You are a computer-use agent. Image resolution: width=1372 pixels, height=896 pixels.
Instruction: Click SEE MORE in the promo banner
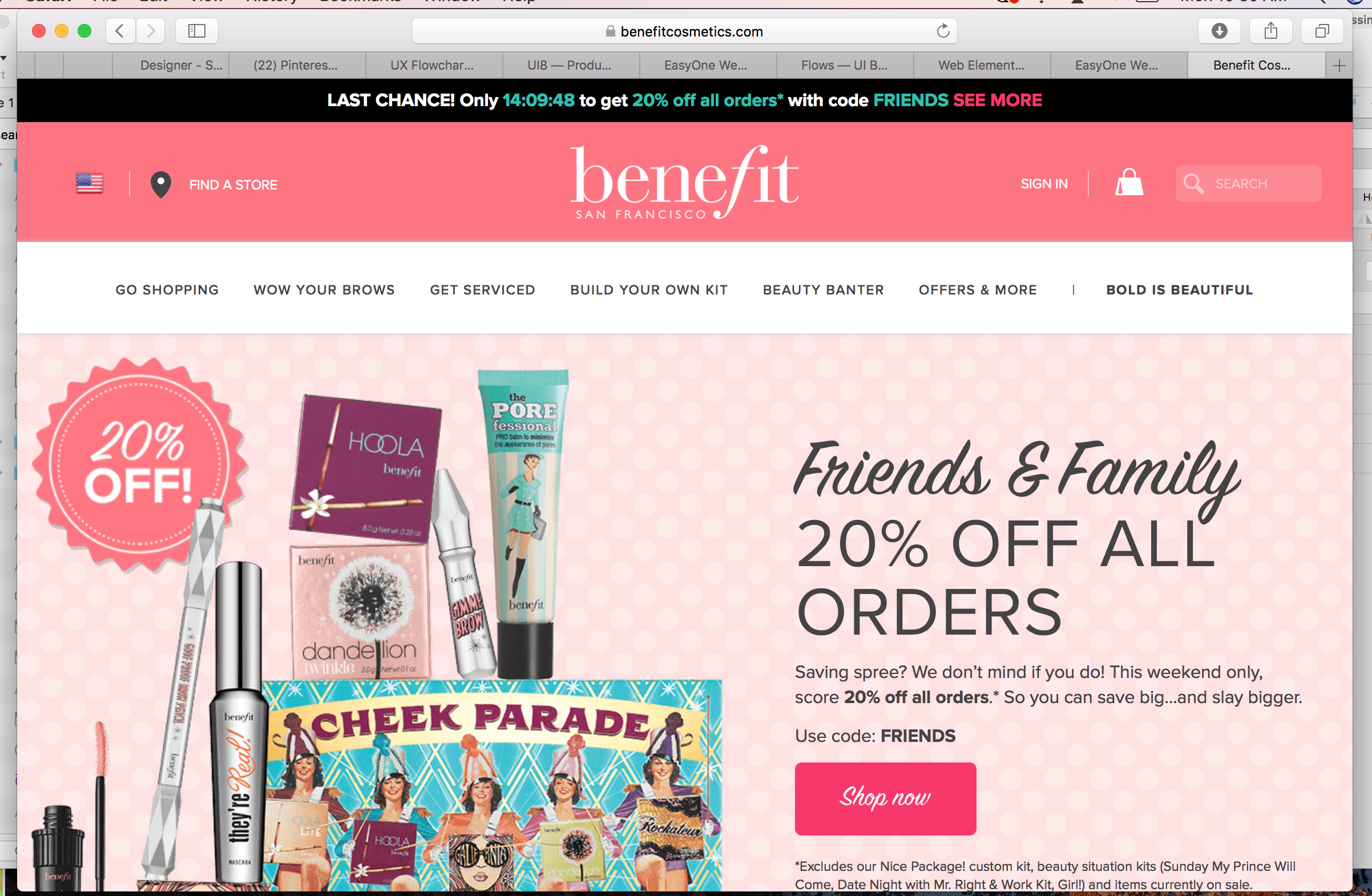tap(997, 100)
